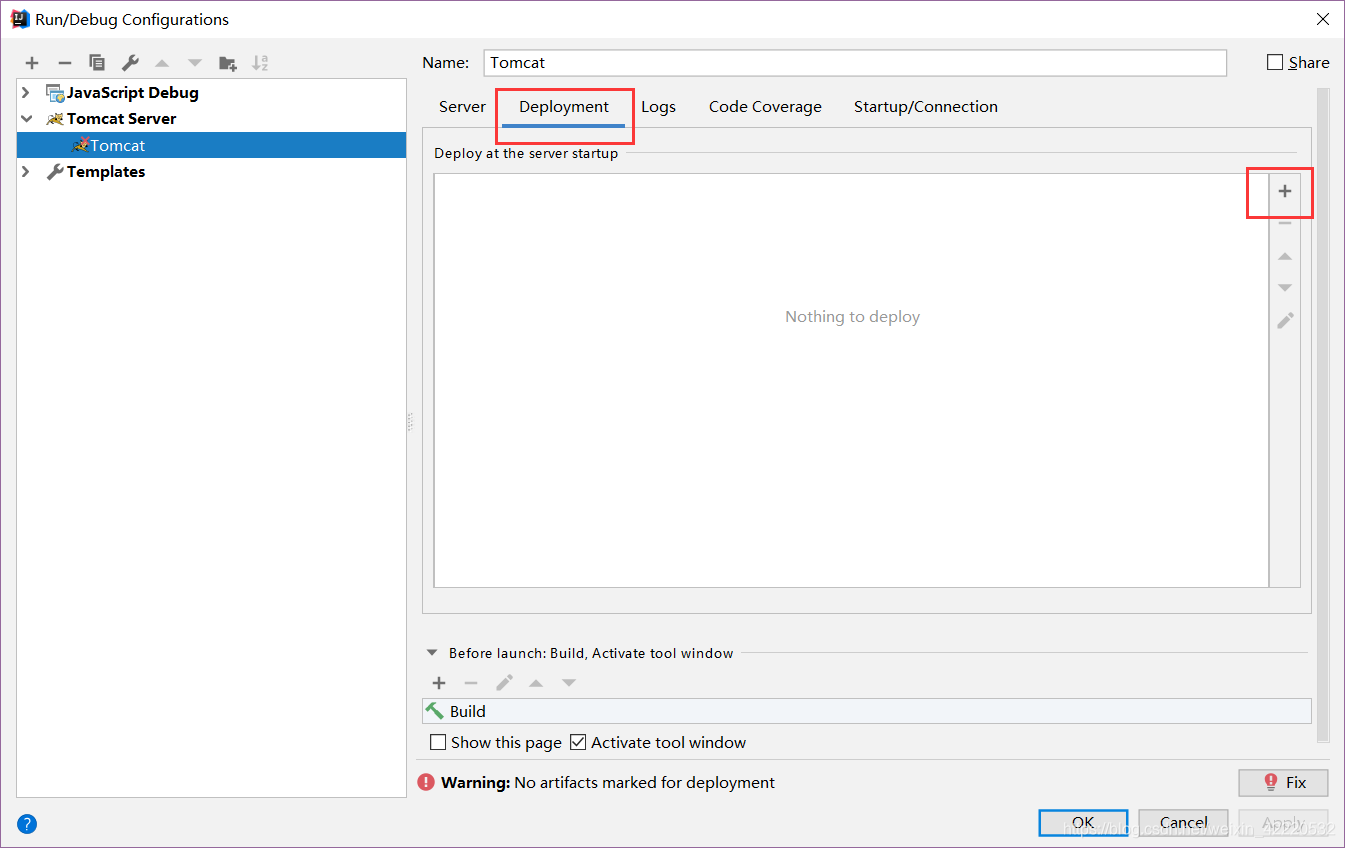Select the JavaScript Debug tree label
Image resolution: width=1345 pixels, height=848 pixels.
click(133, 93)
